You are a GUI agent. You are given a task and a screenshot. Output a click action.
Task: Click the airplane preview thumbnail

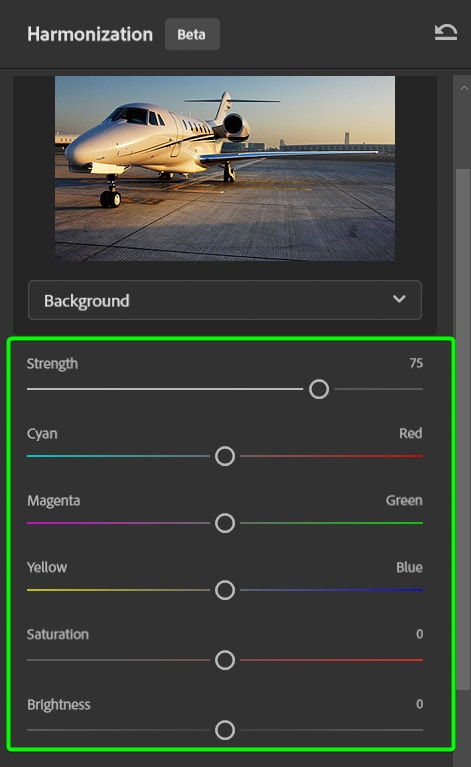(x=224, y=168)
